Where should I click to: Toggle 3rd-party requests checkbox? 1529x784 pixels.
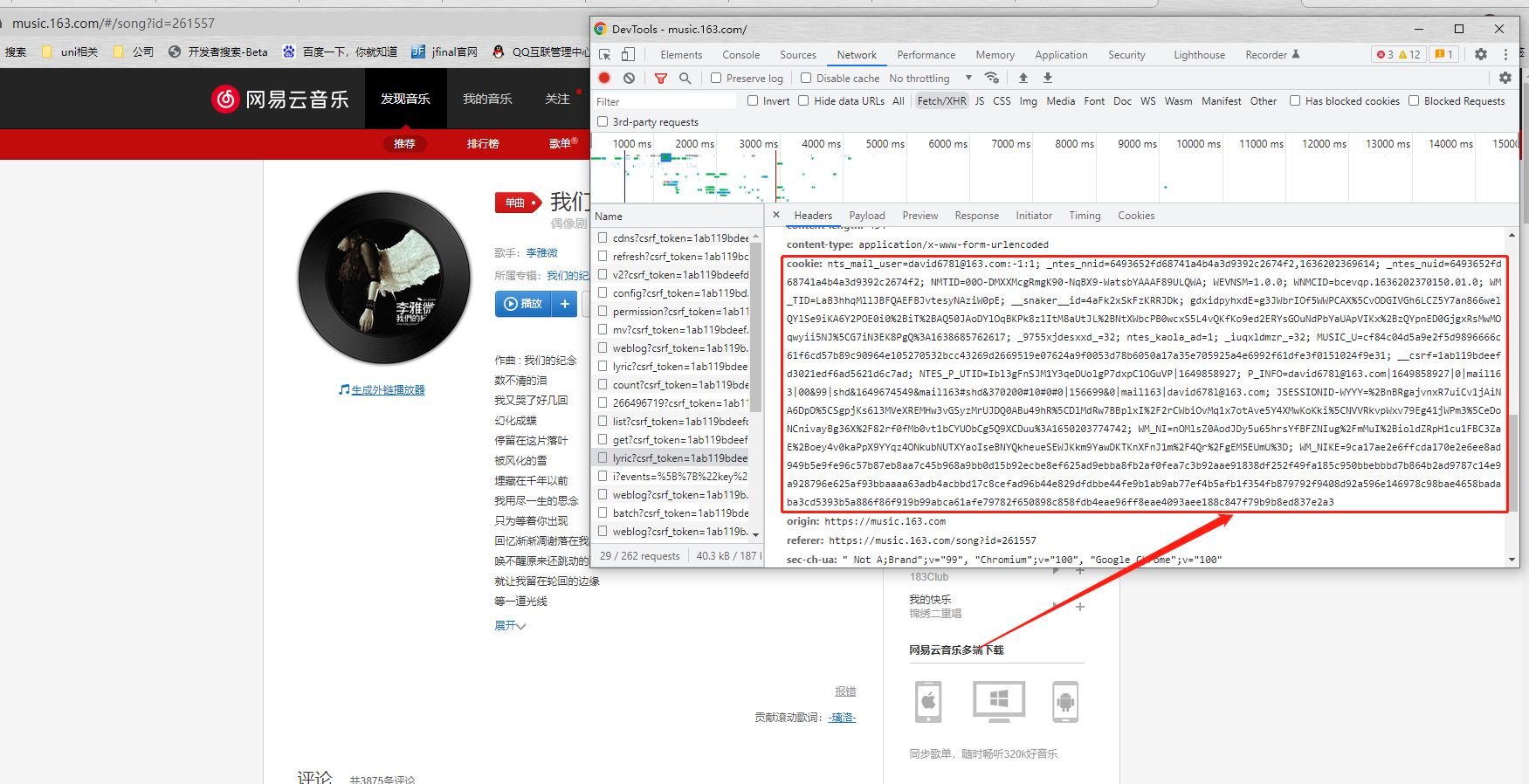(x=603, y=121)
